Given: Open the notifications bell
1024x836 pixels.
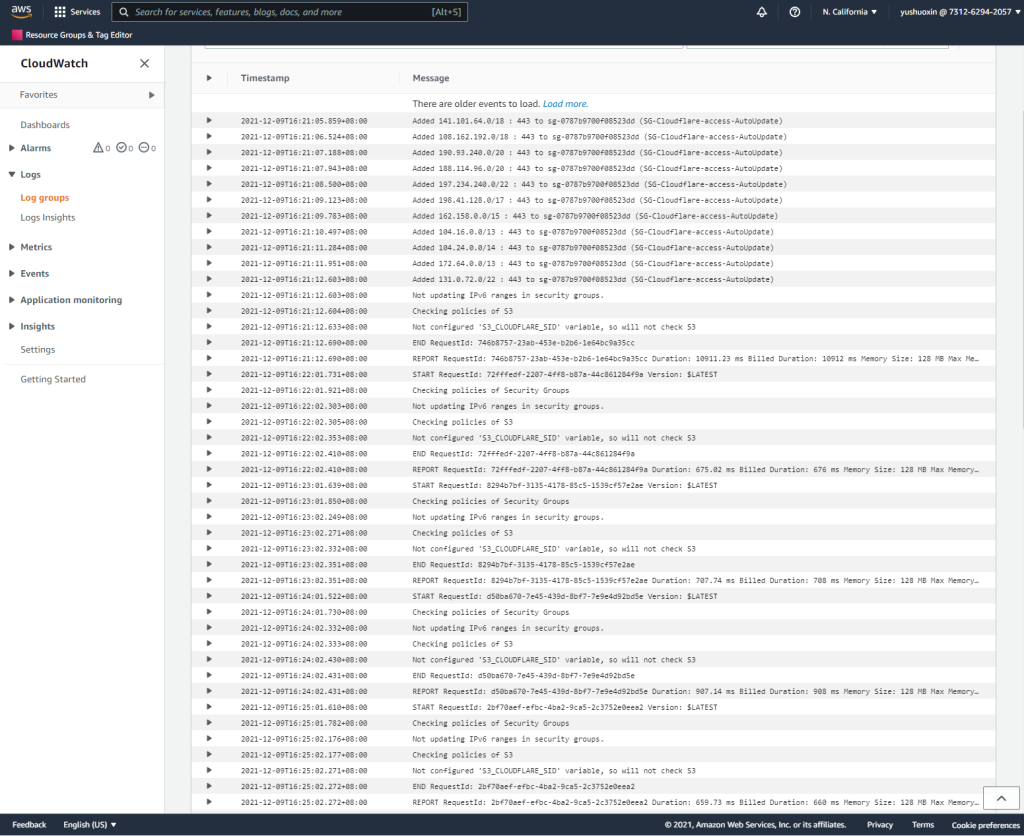Looking at the screenshot, I should 762,12.
